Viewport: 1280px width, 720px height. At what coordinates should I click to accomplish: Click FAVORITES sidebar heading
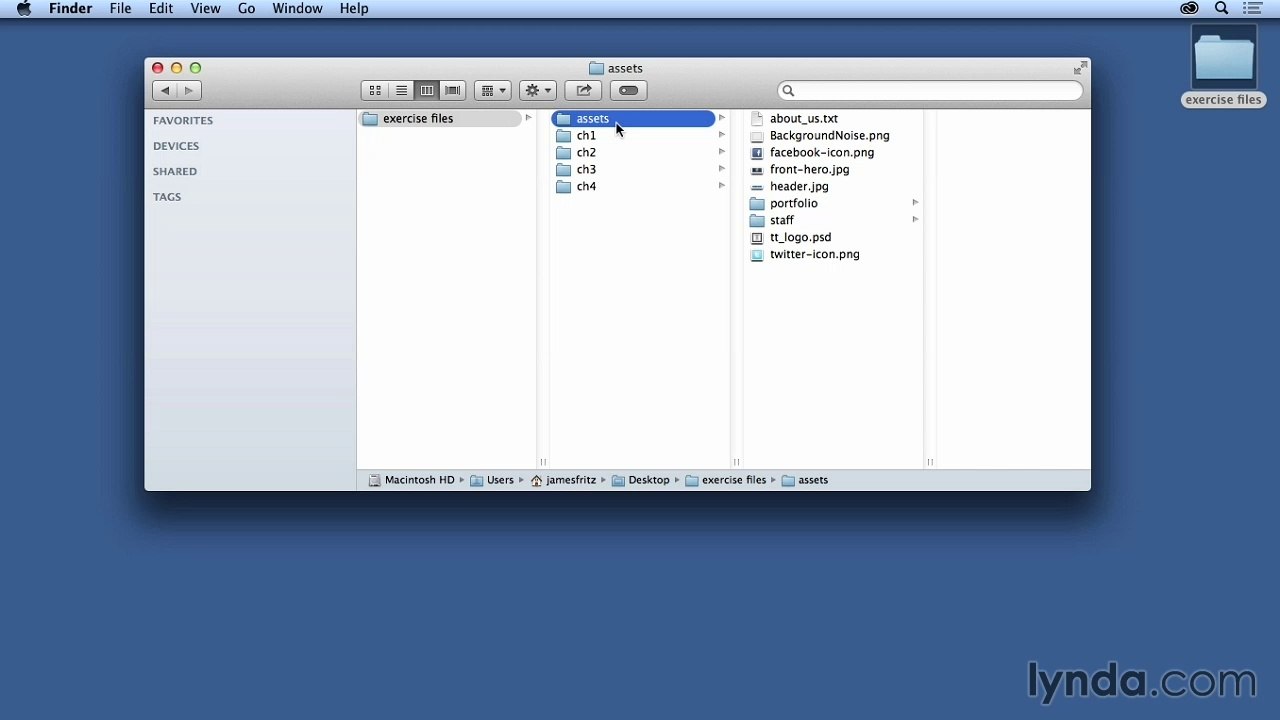click(x=183, y=120)
